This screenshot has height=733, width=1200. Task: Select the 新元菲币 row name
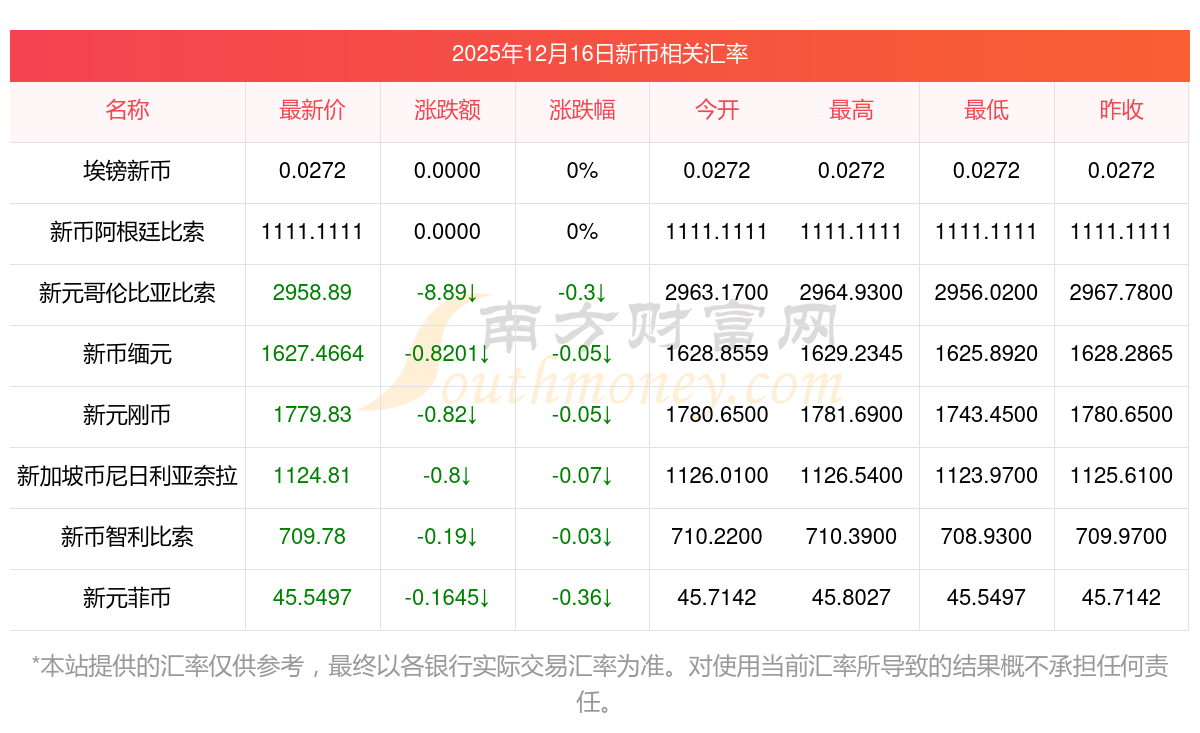coord(127,598)
